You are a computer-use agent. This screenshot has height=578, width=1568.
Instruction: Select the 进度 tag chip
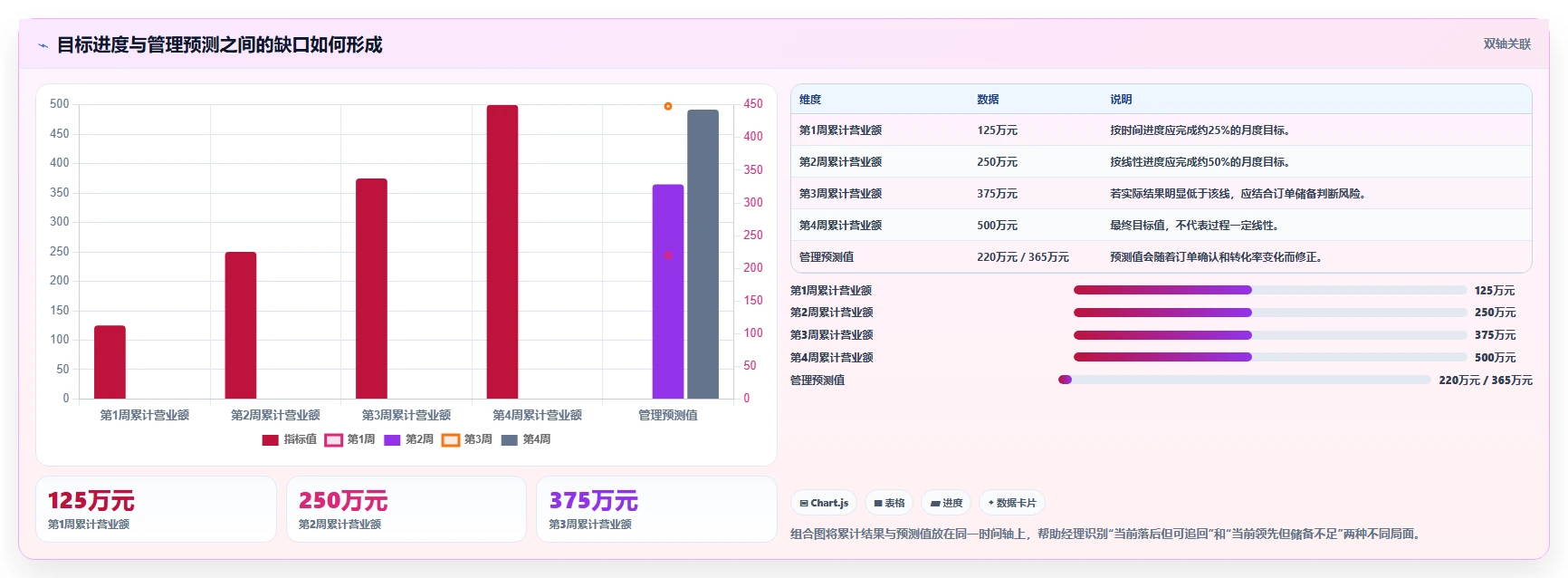click(x=946, y=503)
